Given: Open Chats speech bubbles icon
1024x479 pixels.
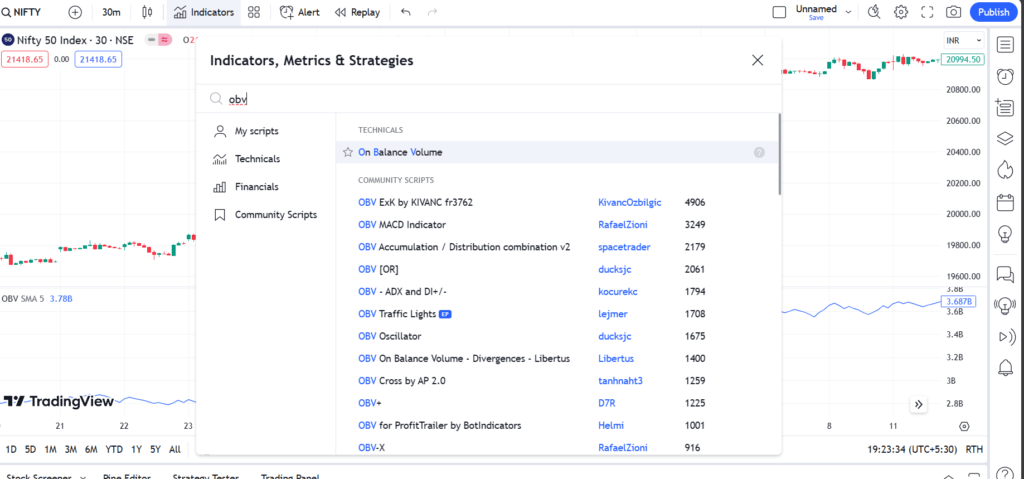Looking at the screenshot, I should coord(1004,274).
